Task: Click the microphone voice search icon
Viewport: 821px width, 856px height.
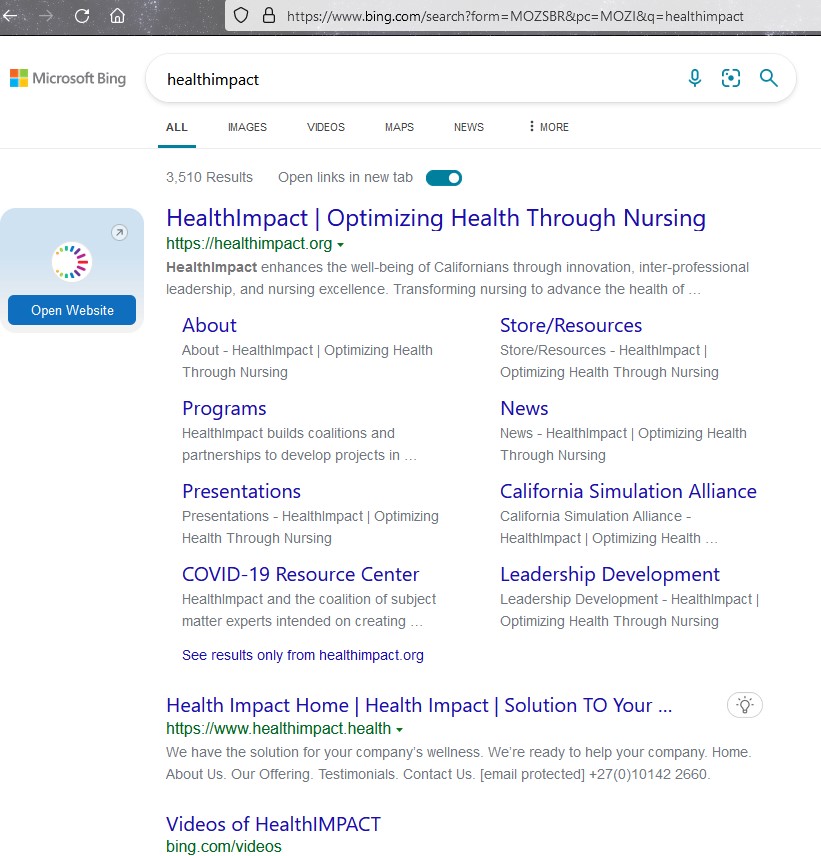Action: tap(695, 78)
